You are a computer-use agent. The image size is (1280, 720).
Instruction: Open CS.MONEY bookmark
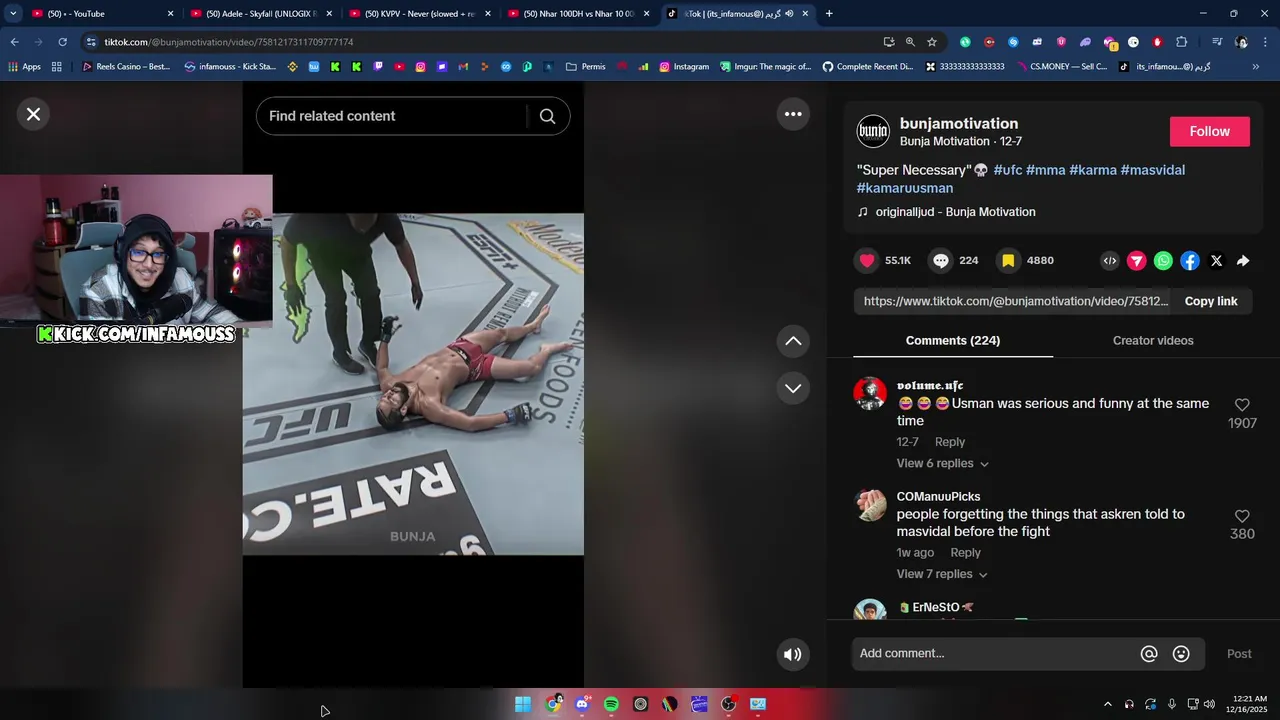(x=1062, y=67)
